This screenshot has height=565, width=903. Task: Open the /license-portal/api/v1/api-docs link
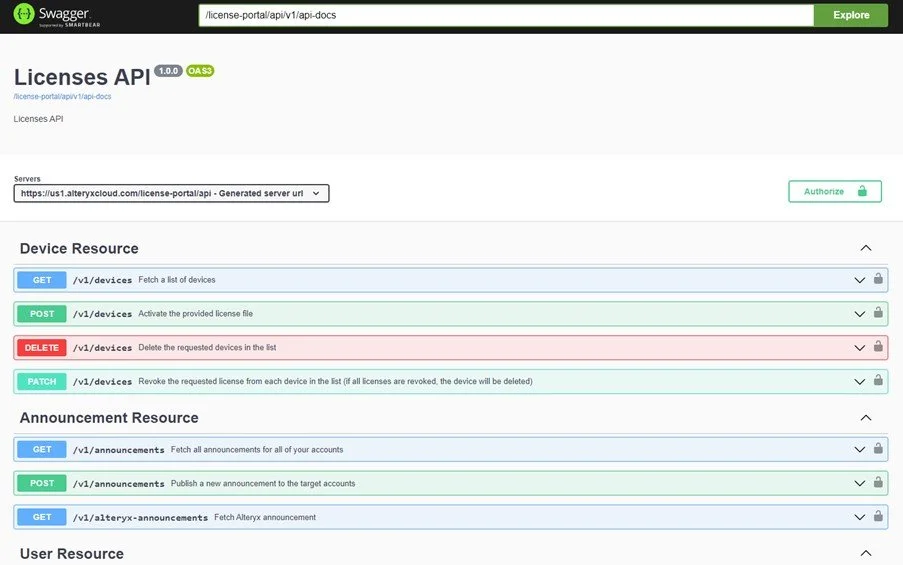[x=62, y=97]
